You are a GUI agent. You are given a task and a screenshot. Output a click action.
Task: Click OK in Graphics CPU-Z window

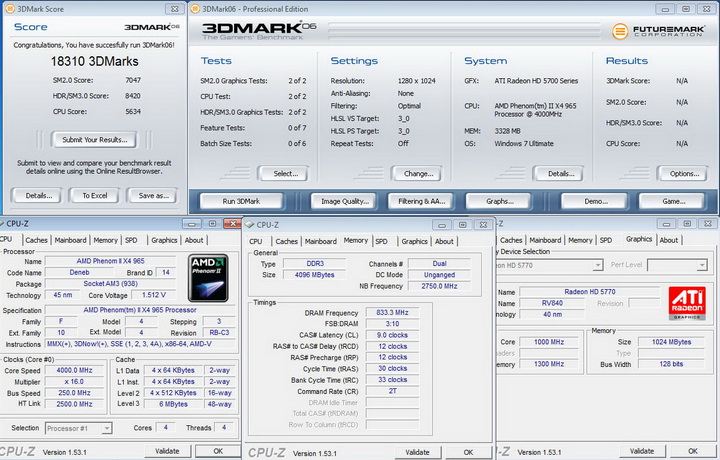[x=693, y=451]
